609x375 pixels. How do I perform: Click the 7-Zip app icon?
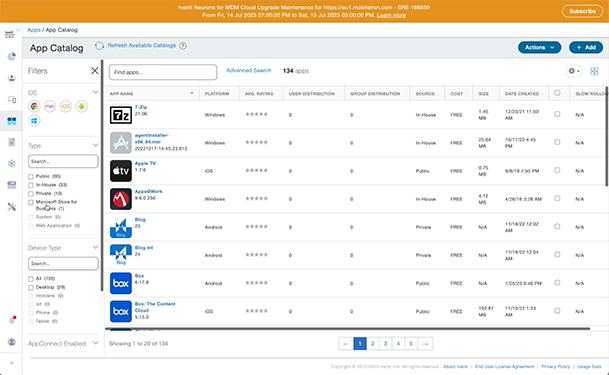[121, 115]
